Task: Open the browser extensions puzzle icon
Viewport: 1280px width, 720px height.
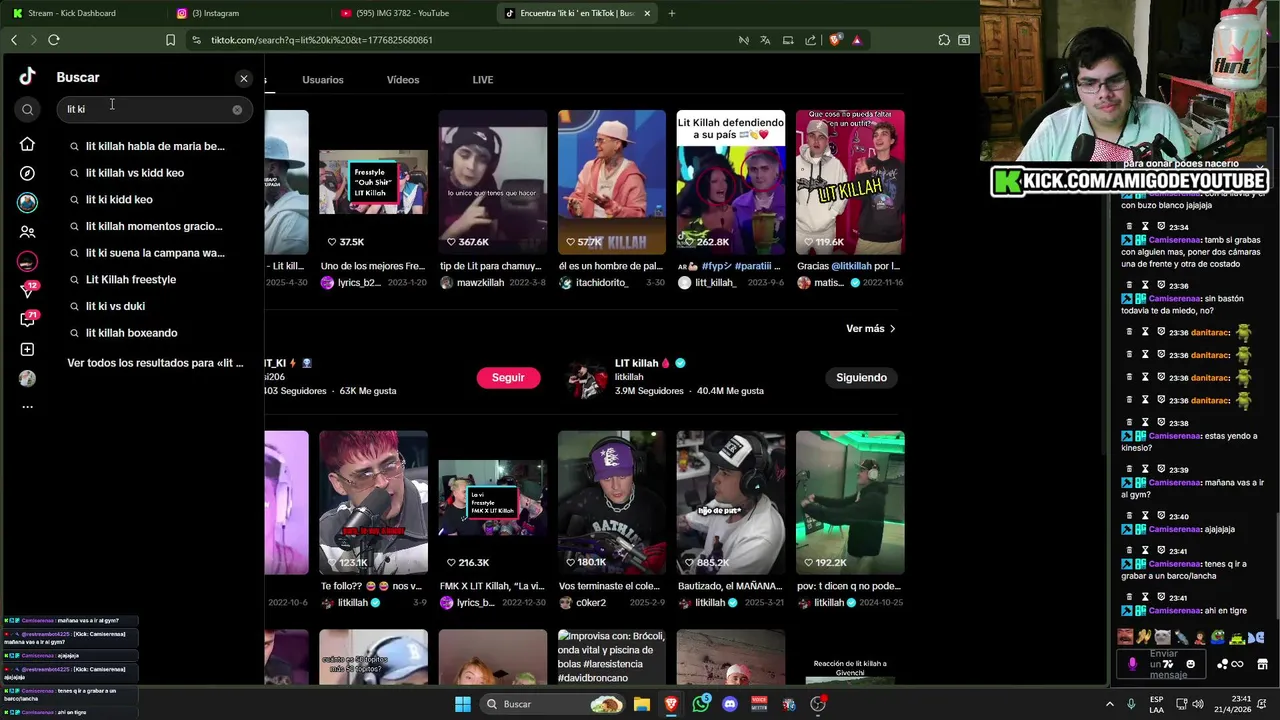Action: (x=943, y=40)
